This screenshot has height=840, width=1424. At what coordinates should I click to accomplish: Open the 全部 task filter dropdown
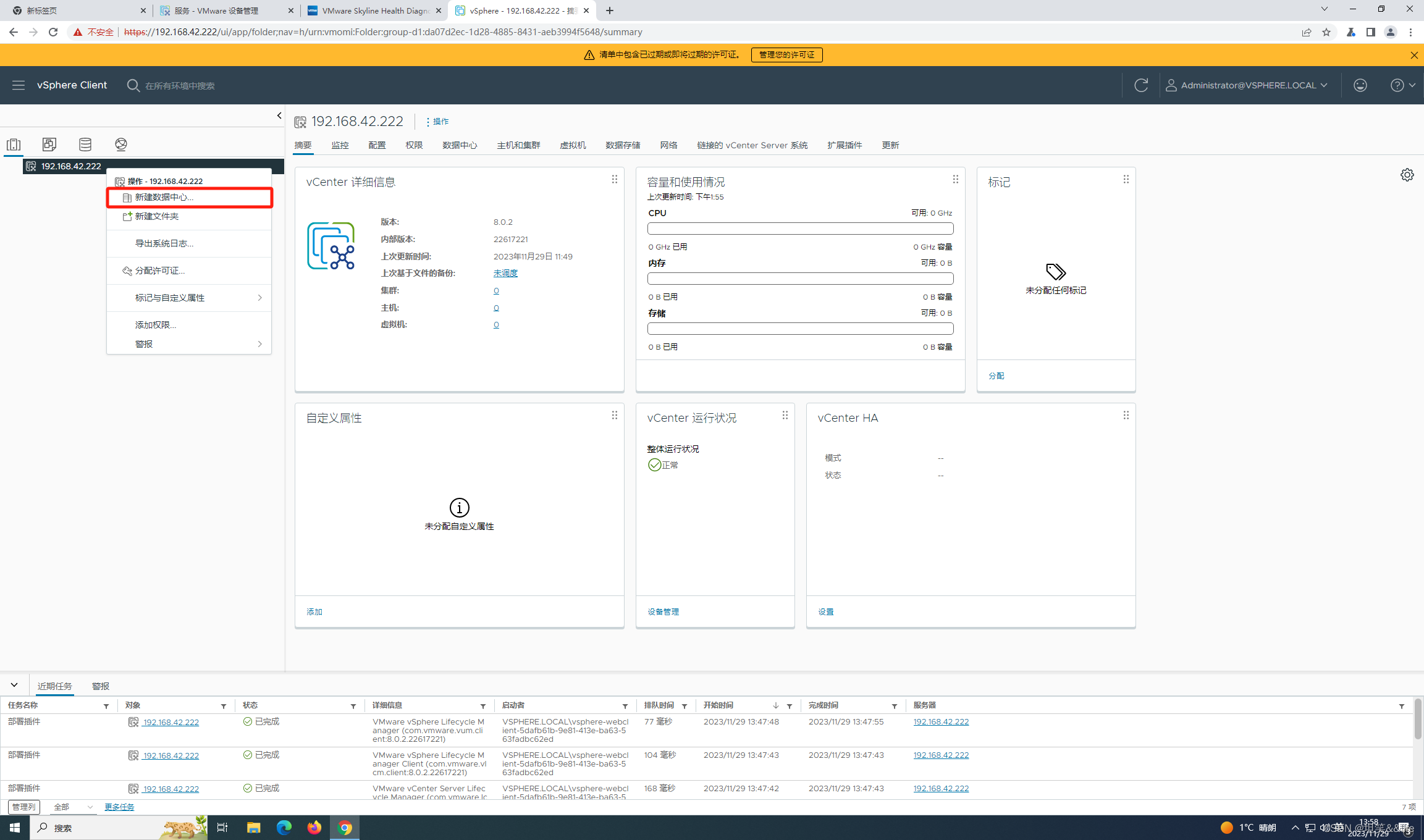tap(73, 807)
